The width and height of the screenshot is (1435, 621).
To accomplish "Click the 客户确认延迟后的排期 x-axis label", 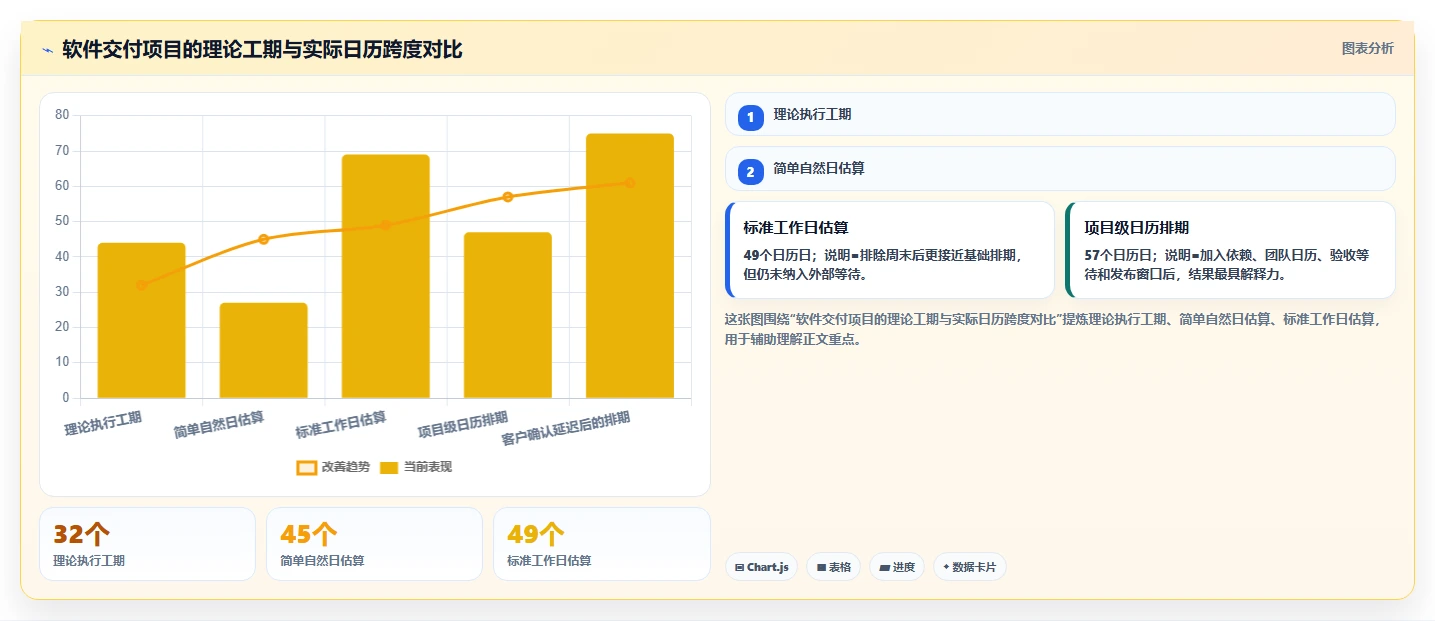I will pyautogui.click(x=566, y=429).
